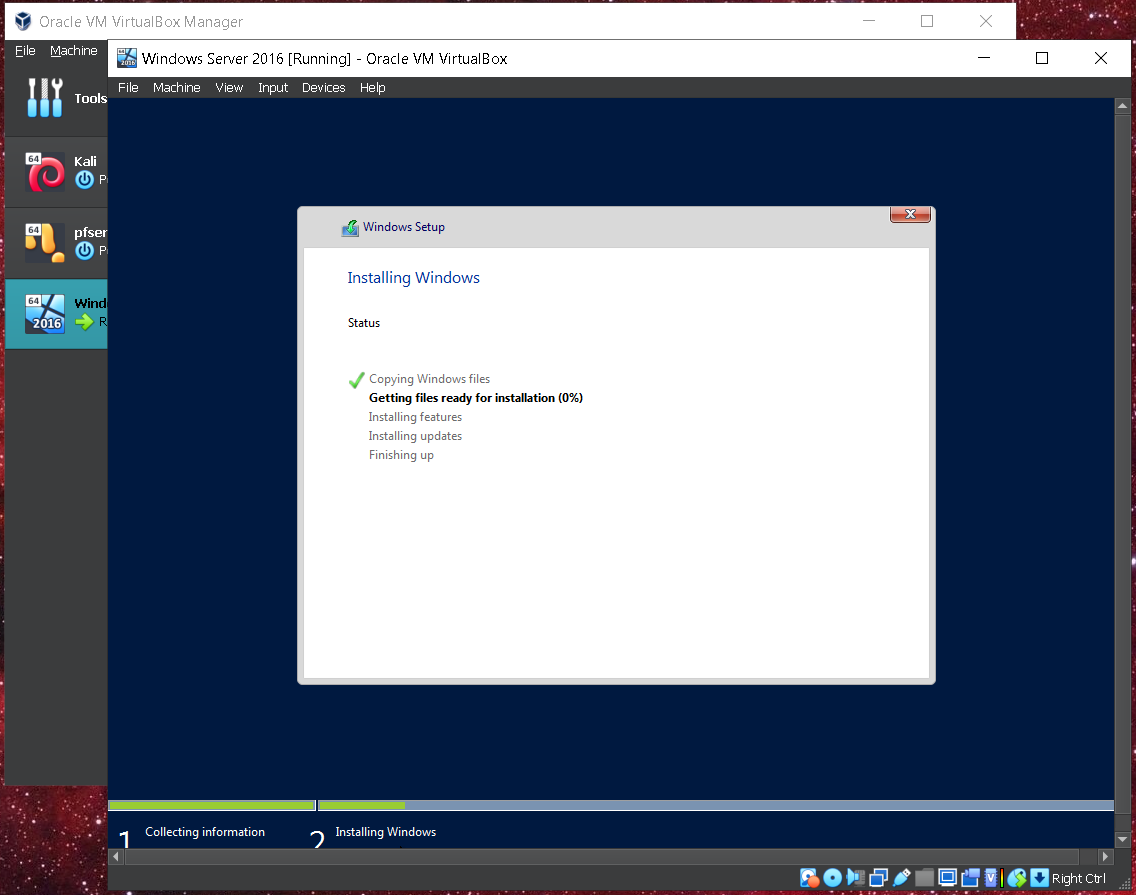Click the Windows Server 2016 window title icon

pyautogui.click(x=127, y=58)
